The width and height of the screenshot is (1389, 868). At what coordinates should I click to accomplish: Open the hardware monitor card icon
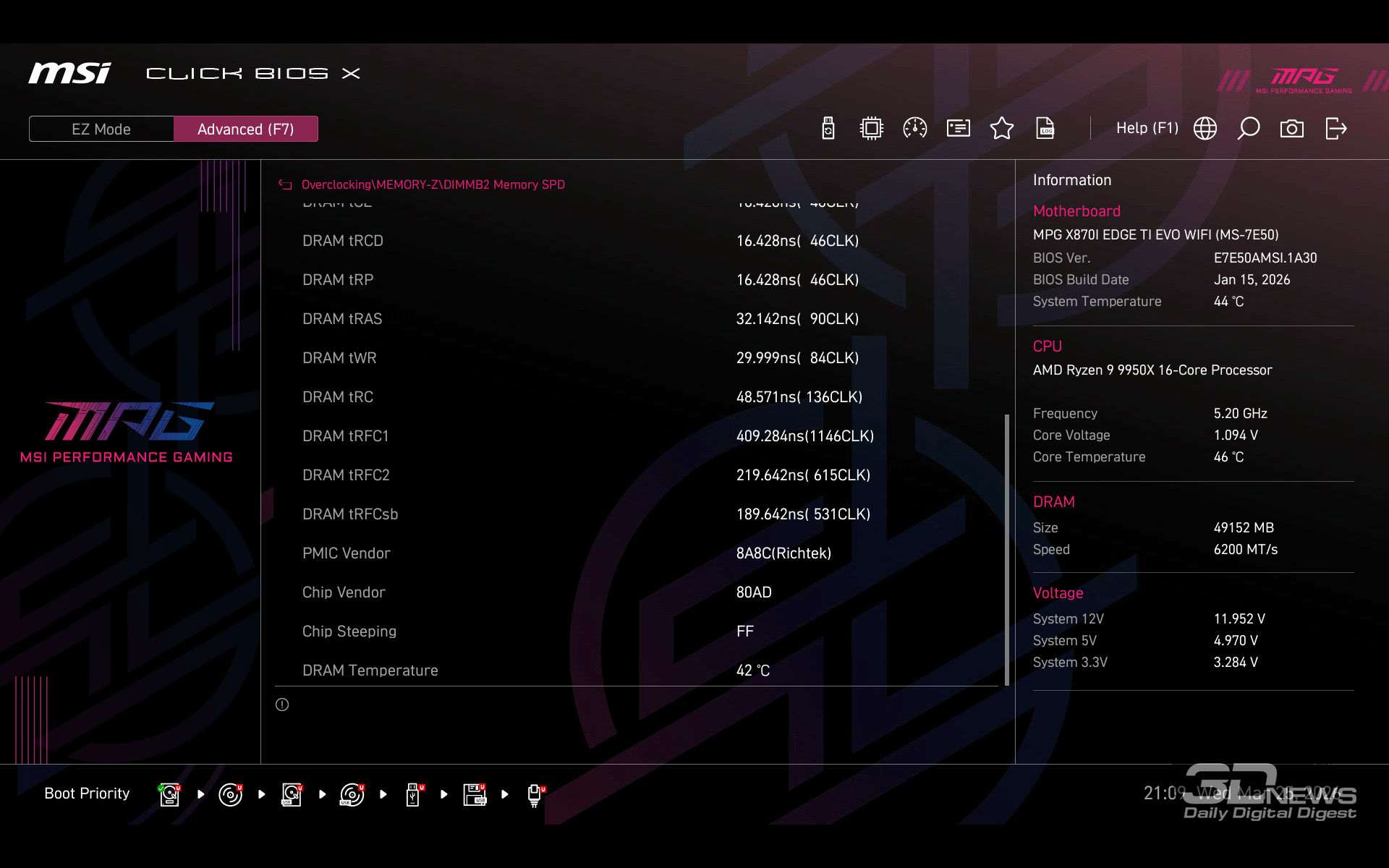[x=959, y=129]
